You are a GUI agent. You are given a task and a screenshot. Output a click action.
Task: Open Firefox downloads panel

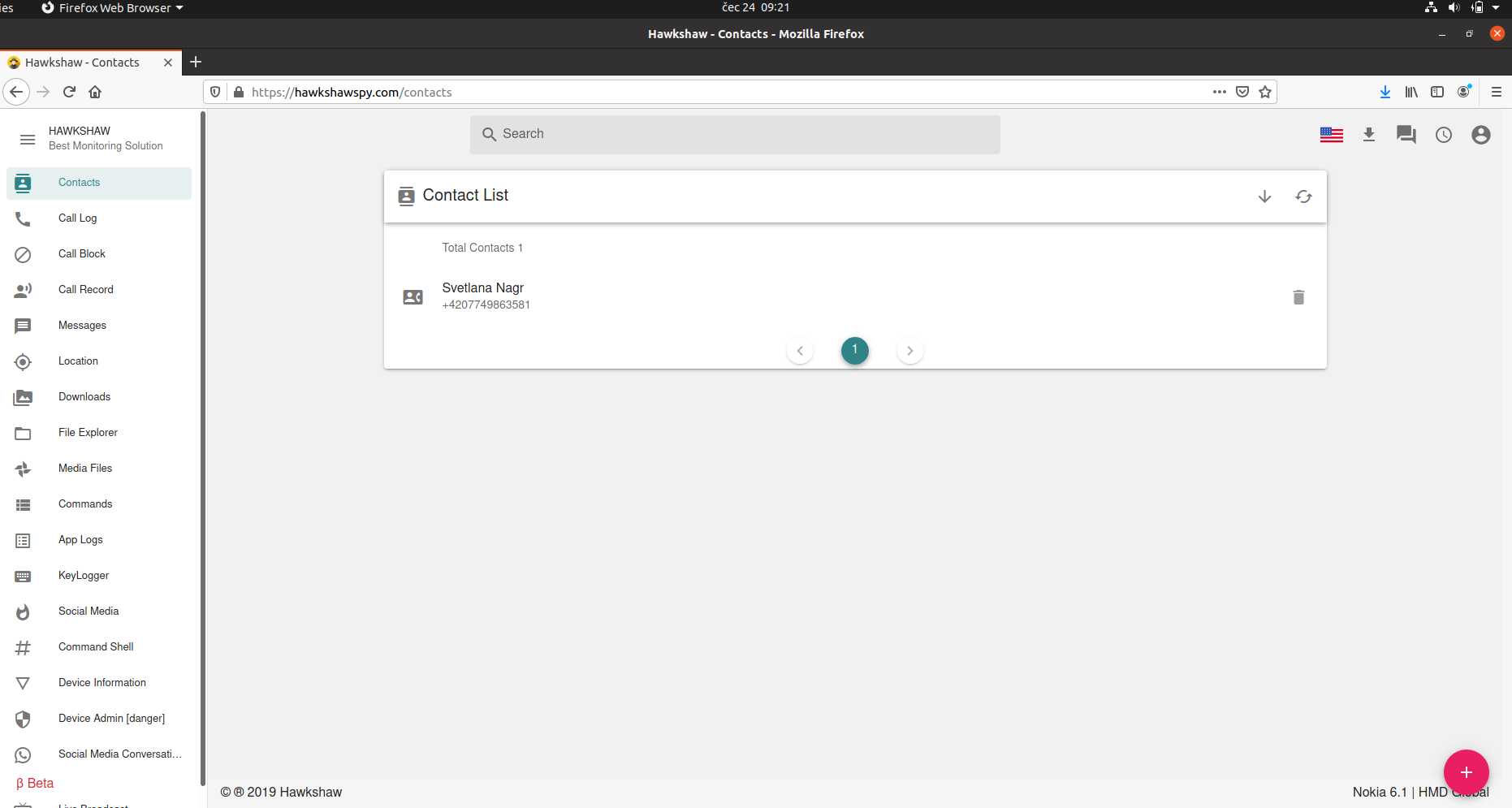(1385, 92)
